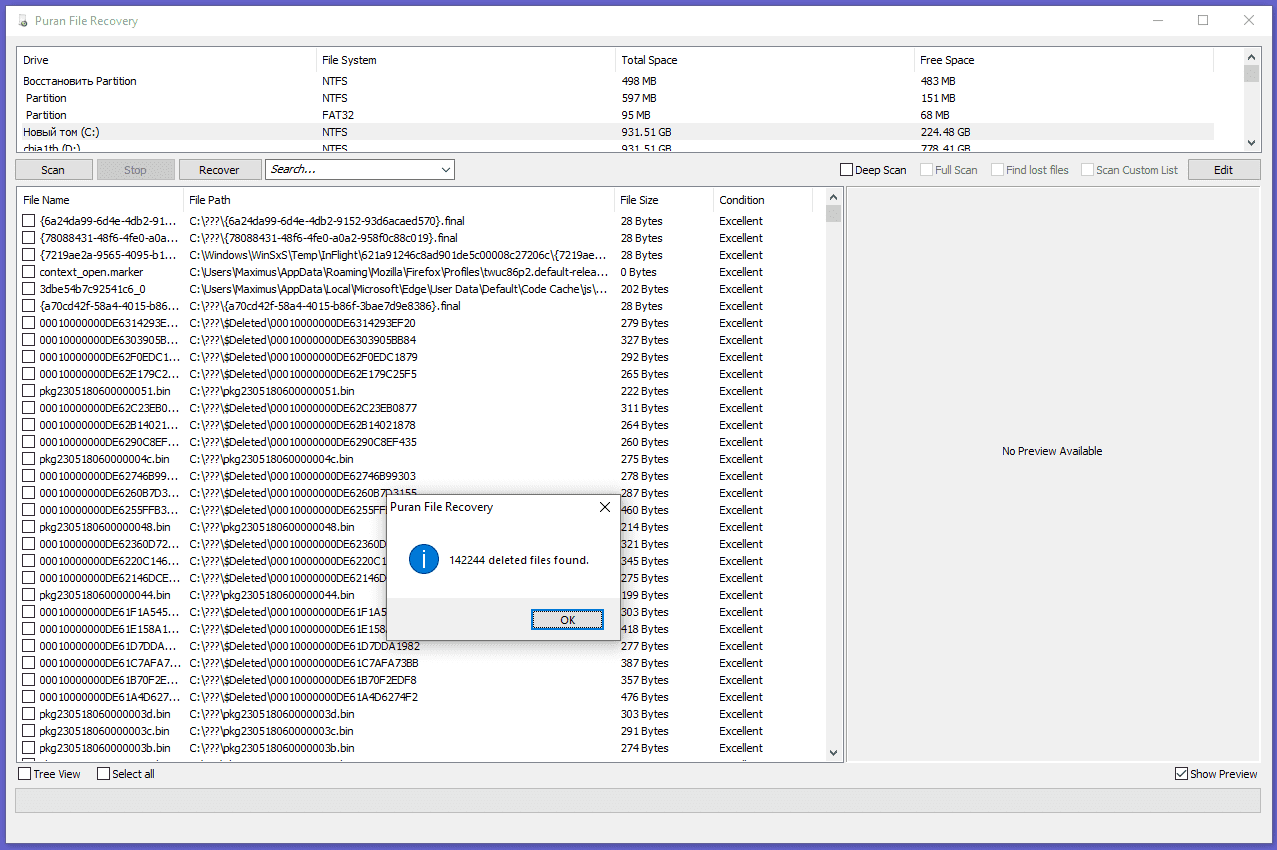Enable the Deep Scan checkbox
The image size is (1277, 850).
tap(847, 170)
